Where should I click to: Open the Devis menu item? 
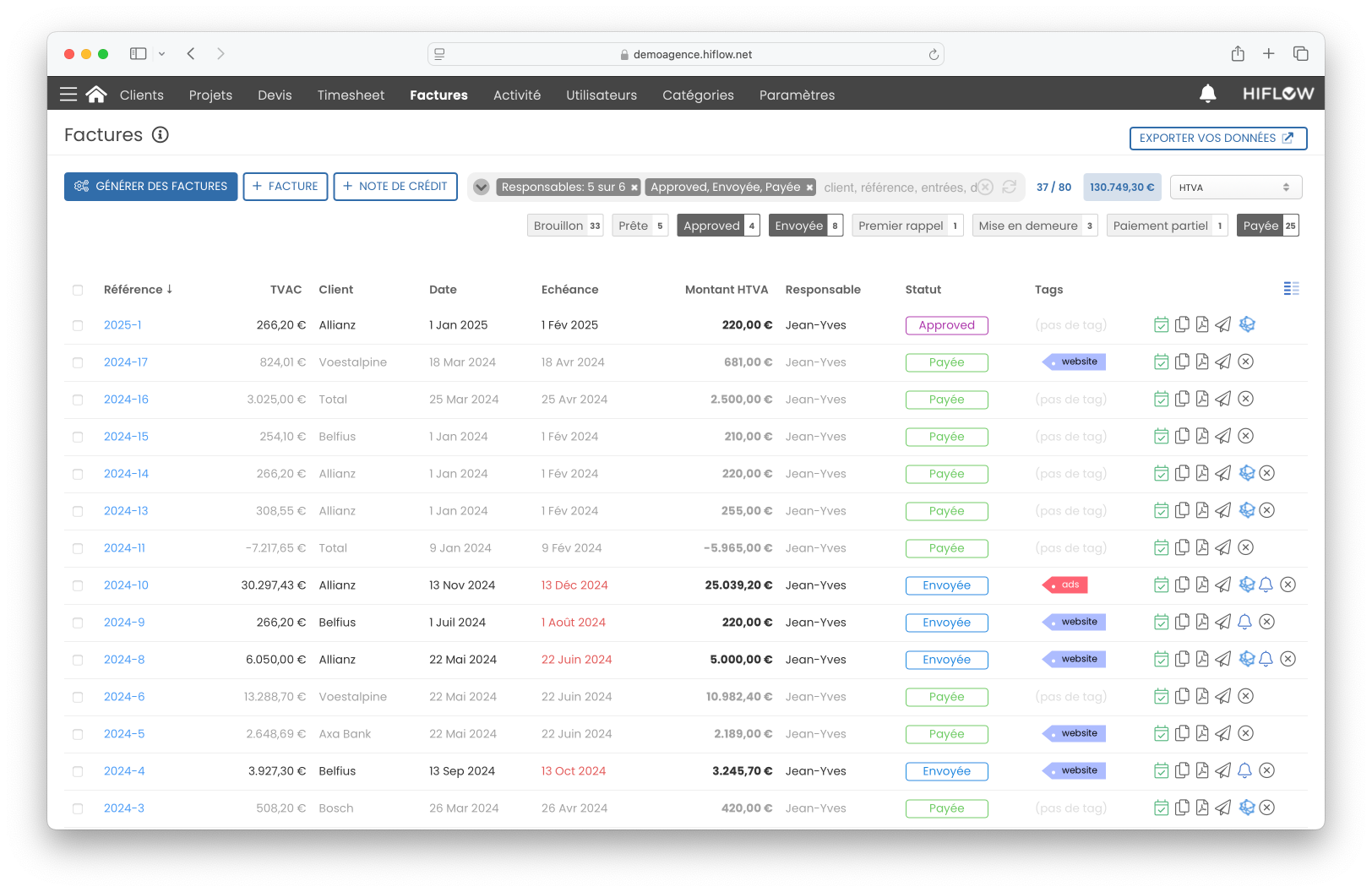[275, 95]
